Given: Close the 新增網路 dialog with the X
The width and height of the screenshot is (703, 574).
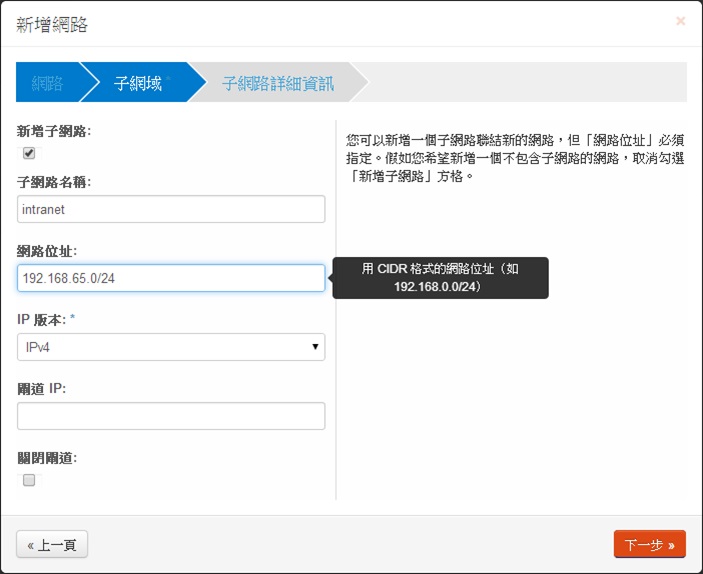Looking at the screenshot, I should pyautogui.click(x=681, y=21).
